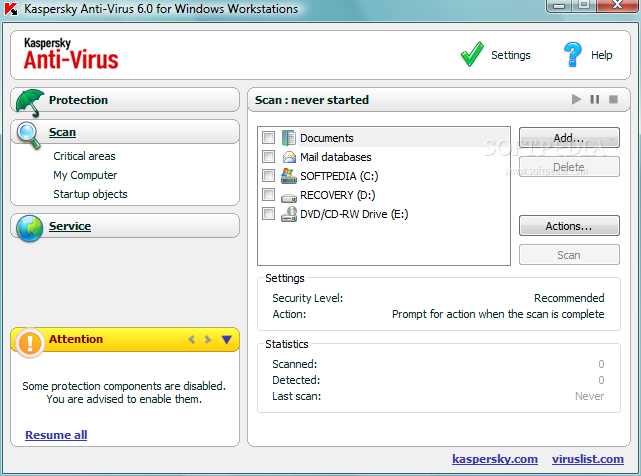Click the Mail databases envelope icon
641x476 pixels.
289,157
